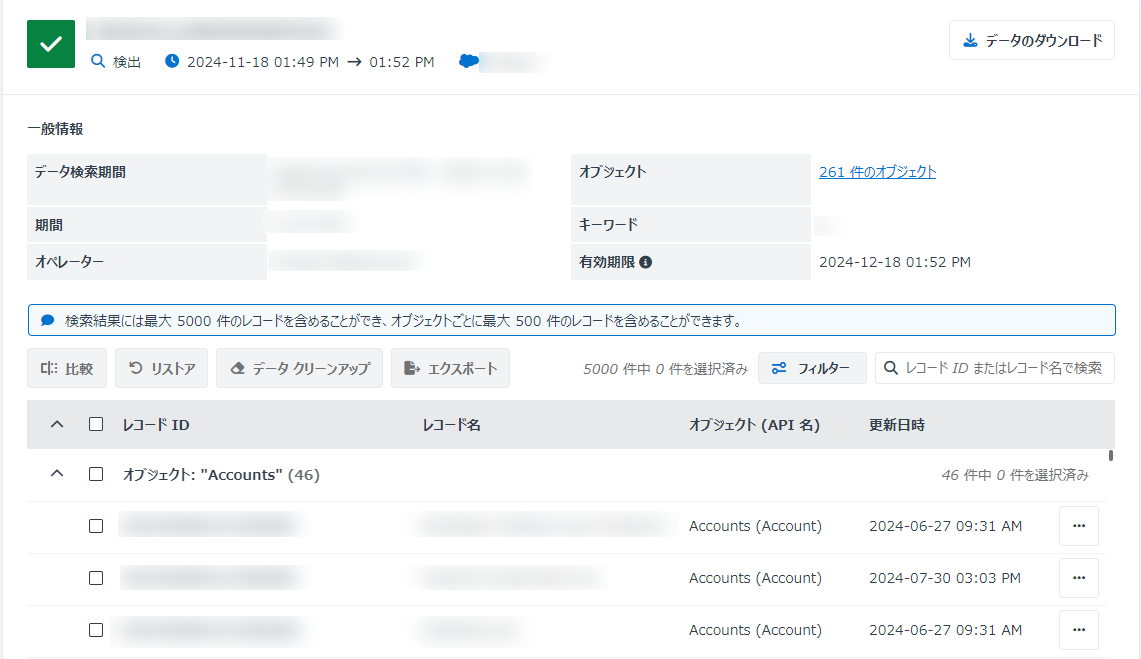Toggle the select-all checkbox in table header
Screen dimensions: 1141x659
click(96, 424)
